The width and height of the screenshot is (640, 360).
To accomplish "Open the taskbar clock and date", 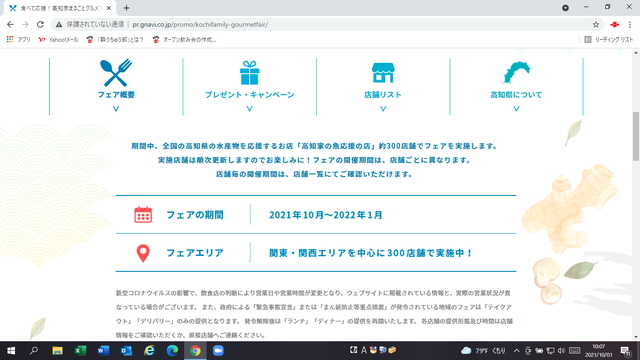I will click(599, 351).
